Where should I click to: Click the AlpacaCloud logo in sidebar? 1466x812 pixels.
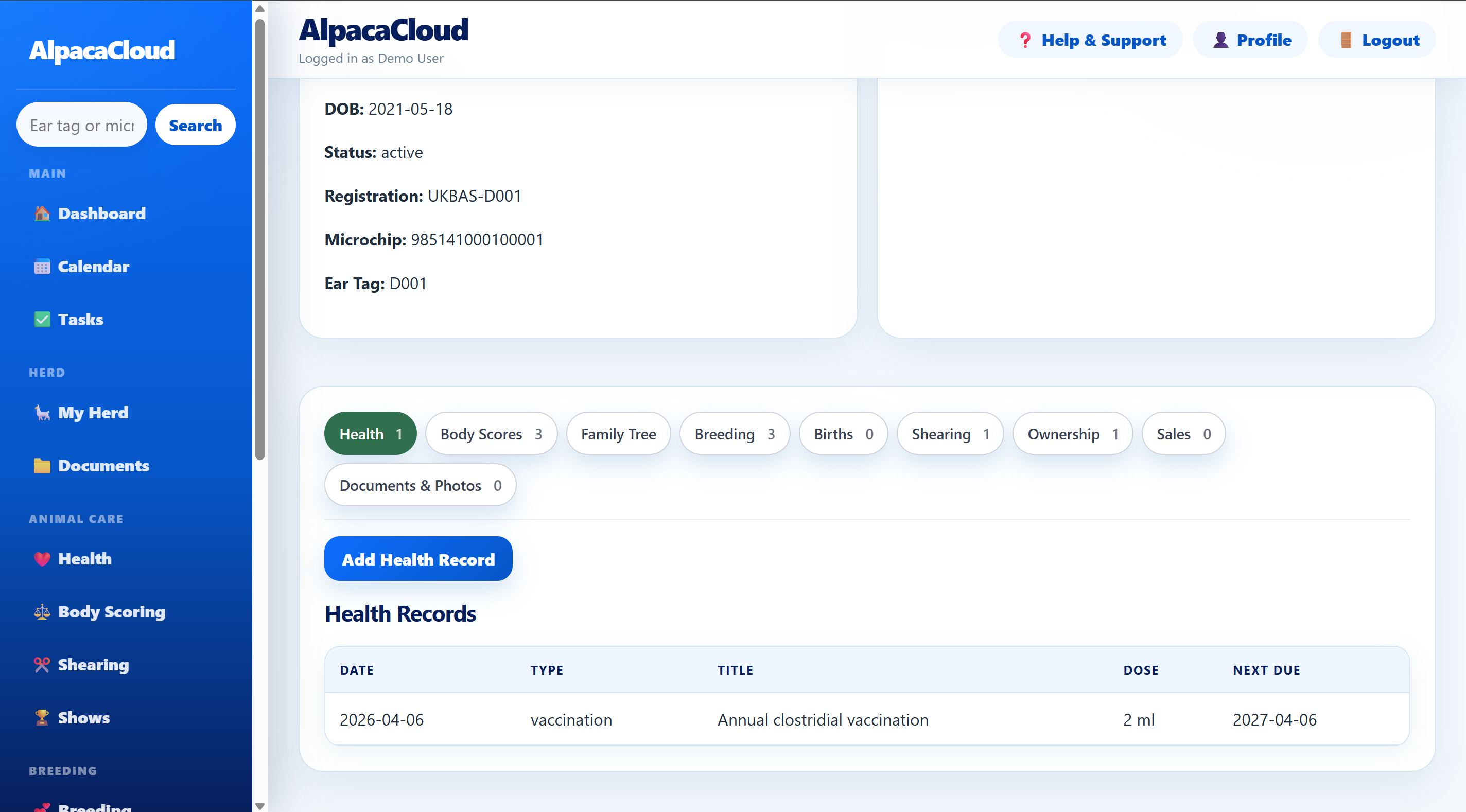102,50
